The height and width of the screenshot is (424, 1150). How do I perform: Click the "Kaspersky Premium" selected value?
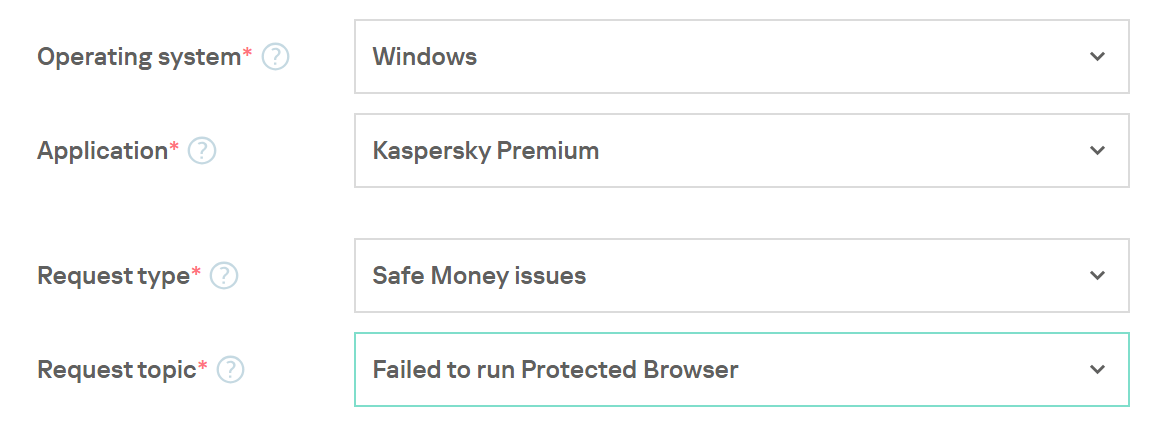point(486,151)
